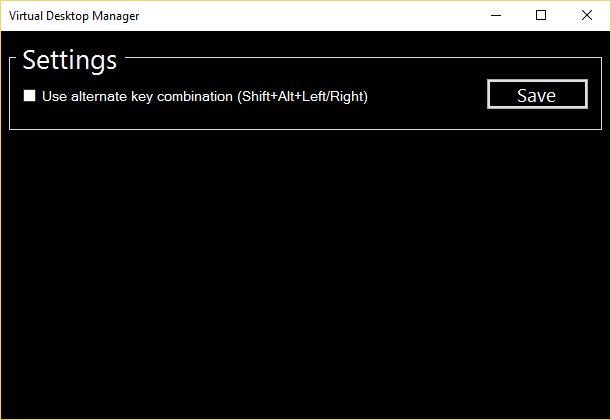Select the square maximize icon
Image resolution: width=611 pixels, height=420 pixels.
pos(541,15)
